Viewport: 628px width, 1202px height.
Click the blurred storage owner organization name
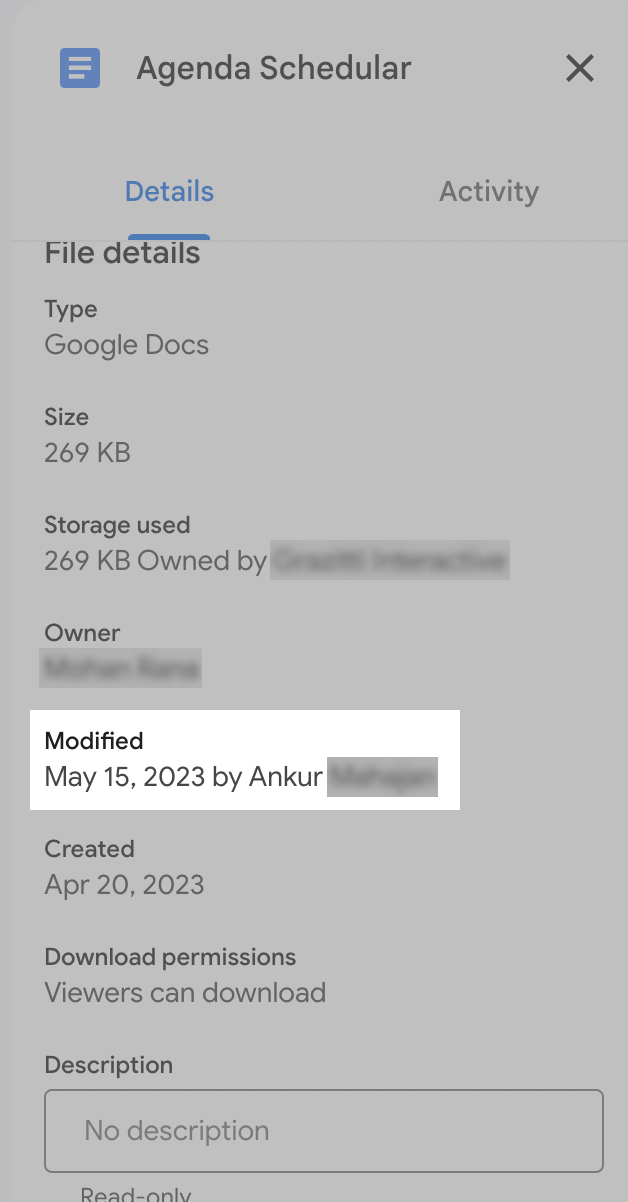(390, 561)
